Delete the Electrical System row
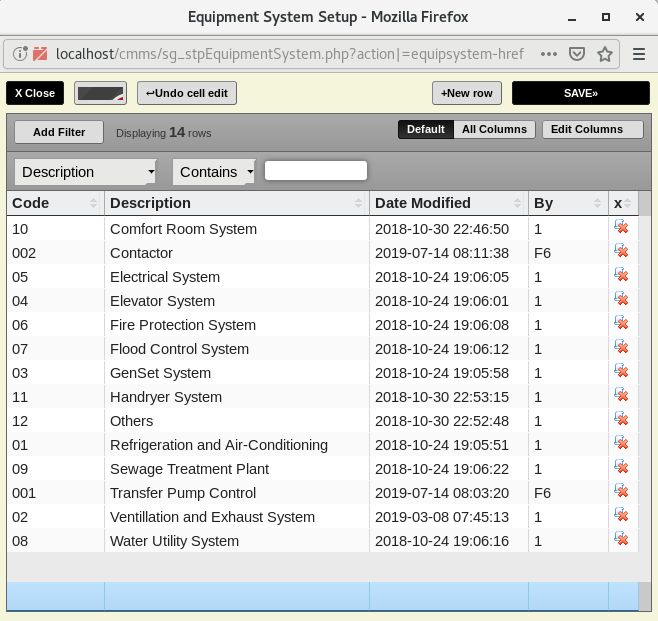Image resolution: width=658 pixels, height=621 pixels. pyautogui.click(x=621, y=275)
